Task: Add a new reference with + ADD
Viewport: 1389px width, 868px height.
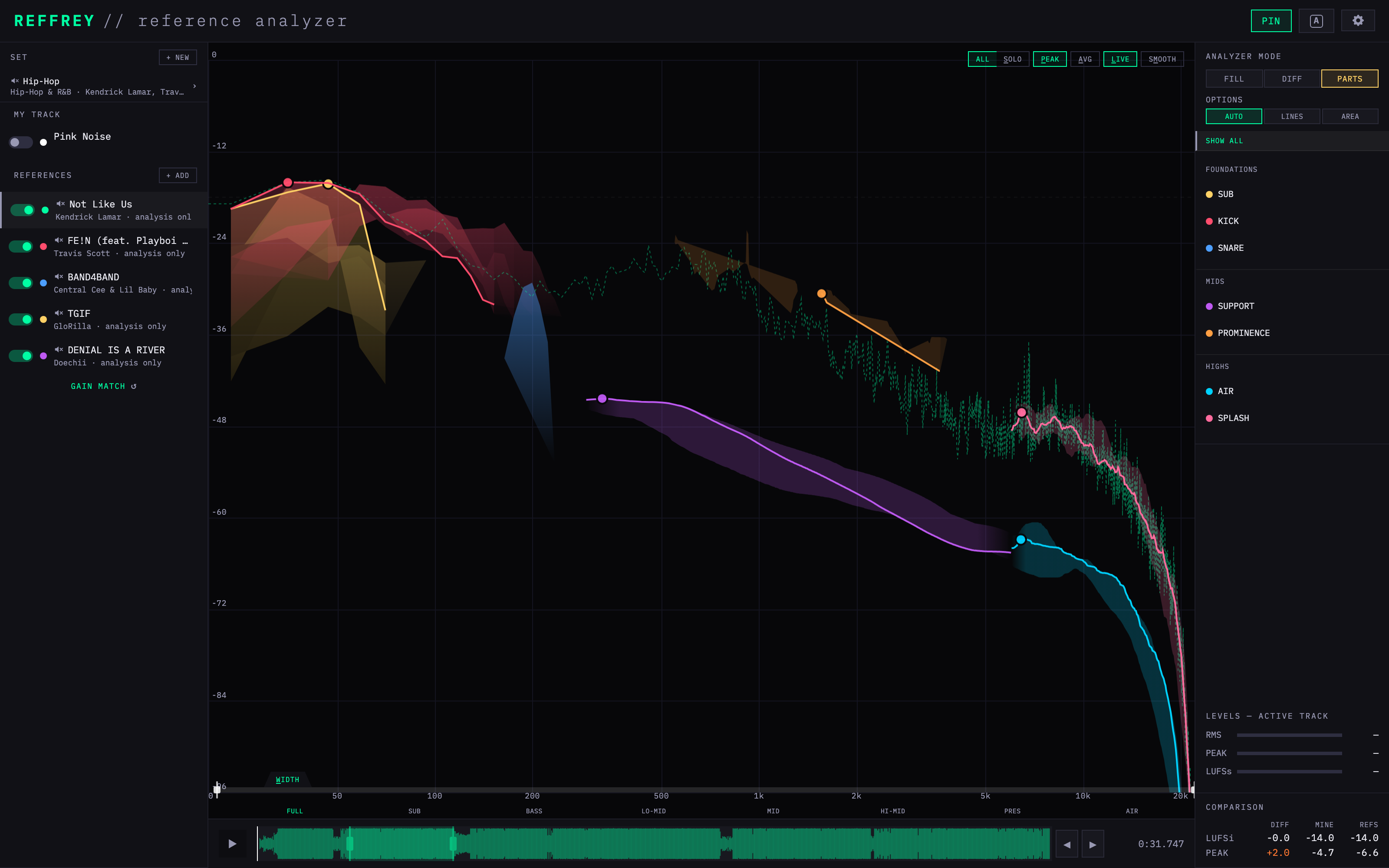Action: click(x=178, y=176)
